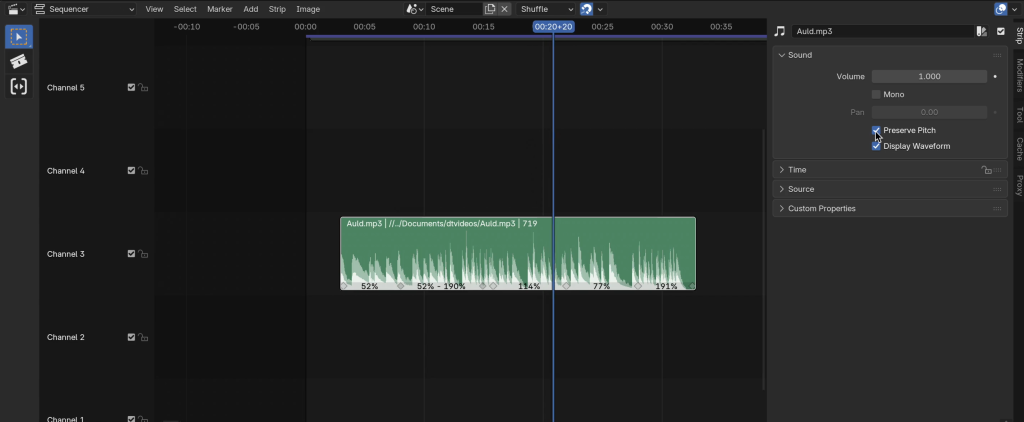Click the overlays icon in header
This screenshot has height=422, width=1024.
click(1001, 9)
